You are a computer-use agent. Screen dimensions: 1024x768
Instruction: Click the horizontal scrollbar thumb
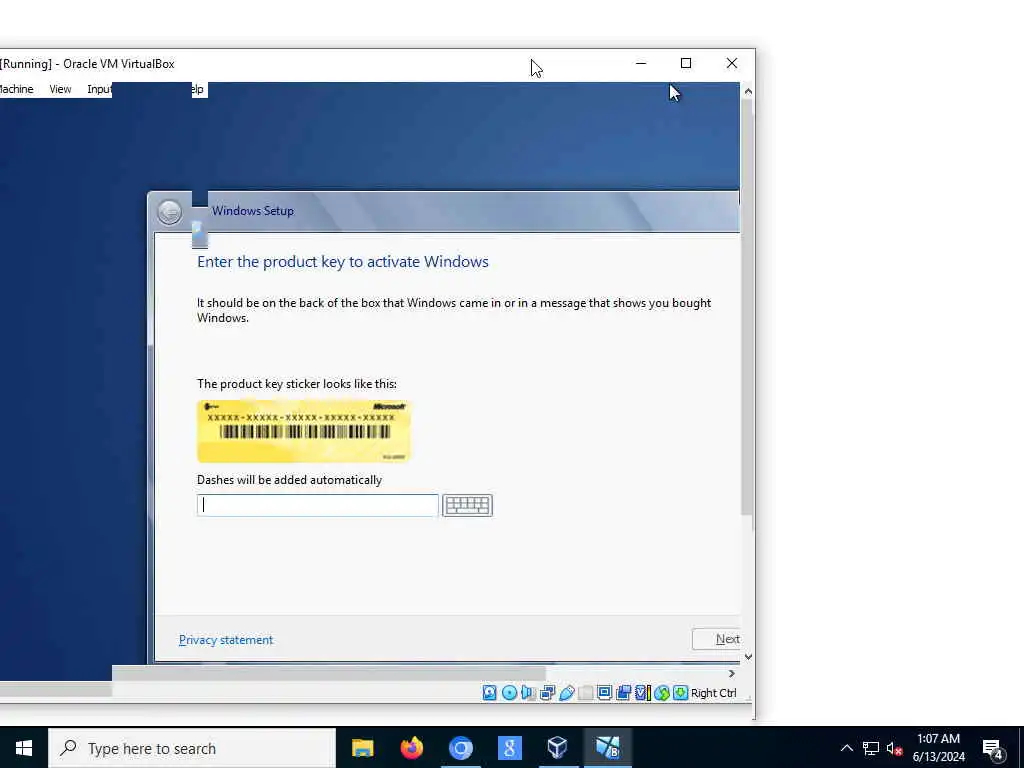tap(328, 673)
